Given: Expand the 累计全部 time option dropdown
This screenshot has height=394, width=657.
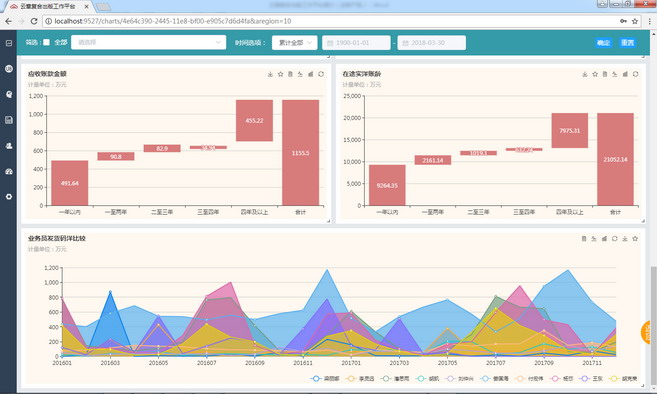Looking at the screenshot, I should point(295,43).
